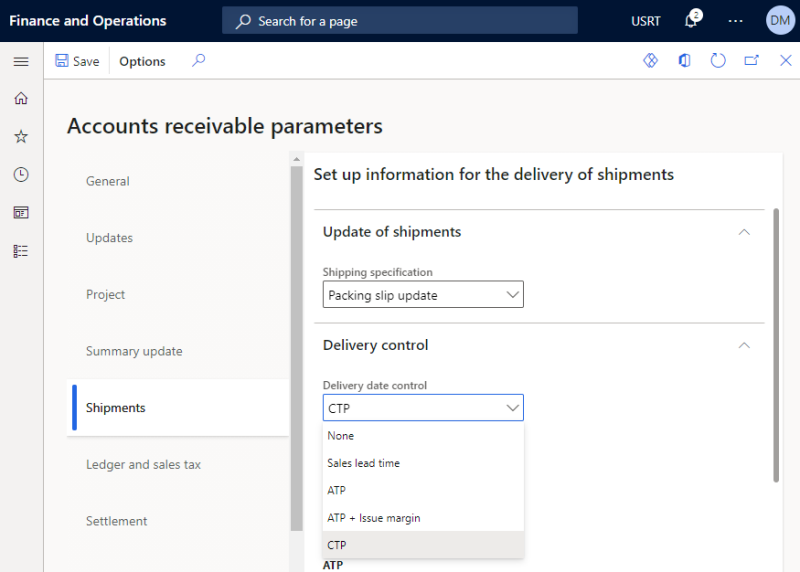Open page in new window icon
The image size is (800, 572).
pyautogui.click(x=752, y=61)
